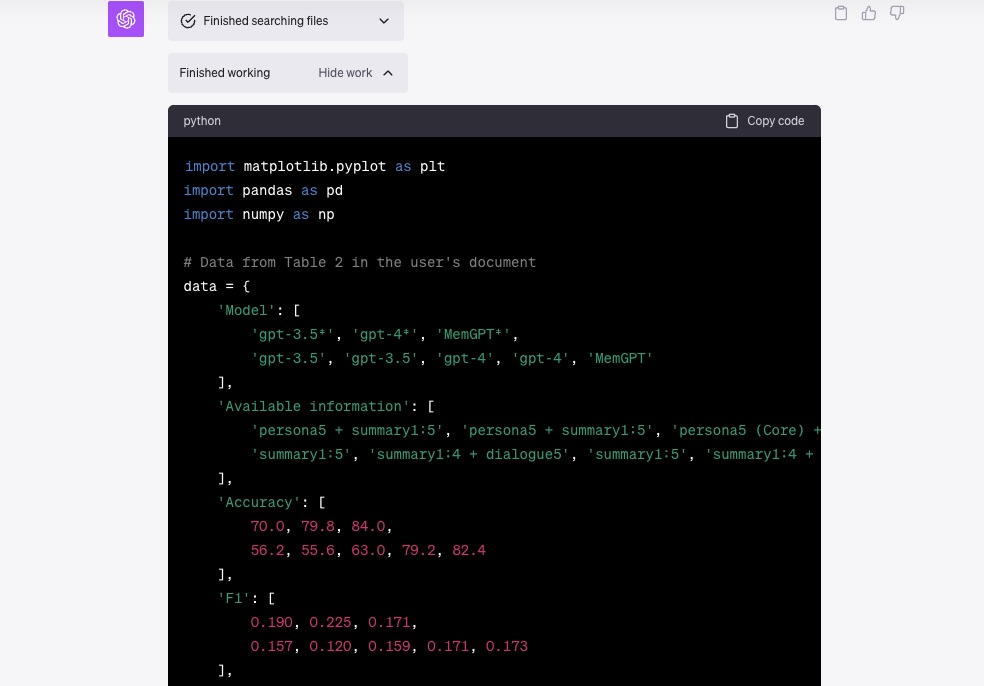Click the F1 value 0.190

pyautogui.click(x=272, y=622)
